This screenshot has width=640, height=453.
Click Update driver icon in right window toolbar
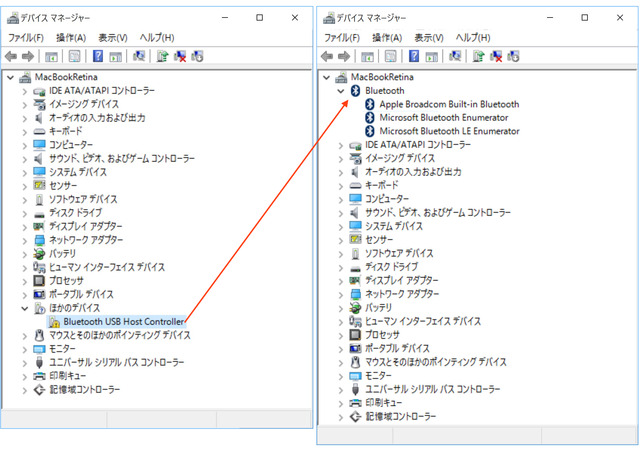click(478, 56)
